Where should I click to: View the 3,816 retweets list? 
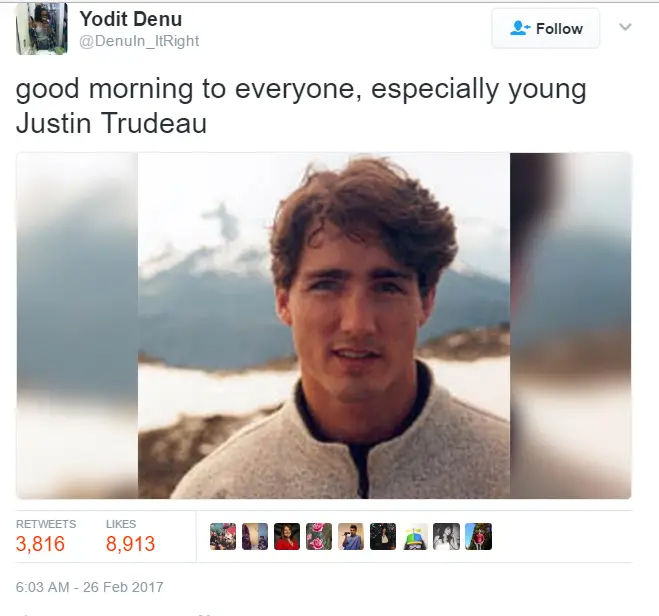pyautogui.click(x=46, y=536)
